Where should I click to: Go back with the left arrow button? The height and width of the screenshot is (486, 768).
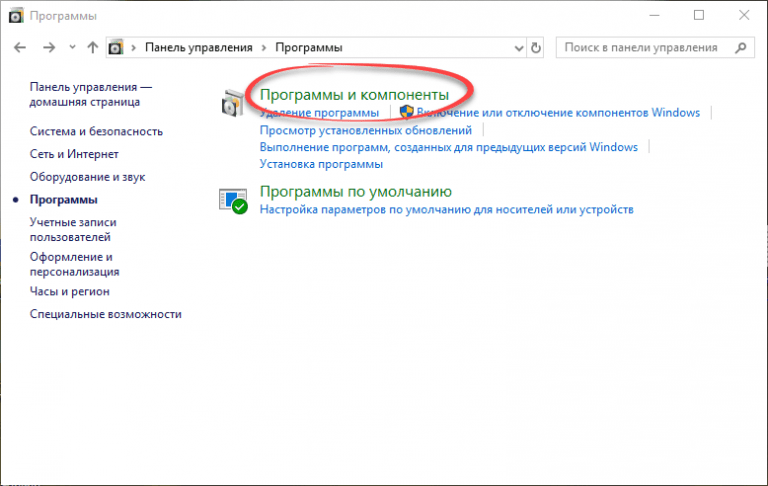click(x=20, y=48)
